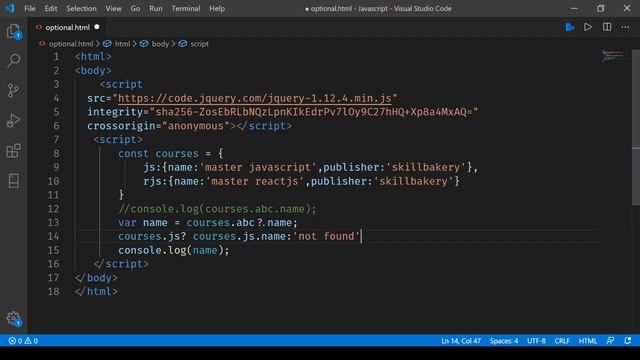
Task: Click the VS Code logo icon
Action: (x=10, y=8)
